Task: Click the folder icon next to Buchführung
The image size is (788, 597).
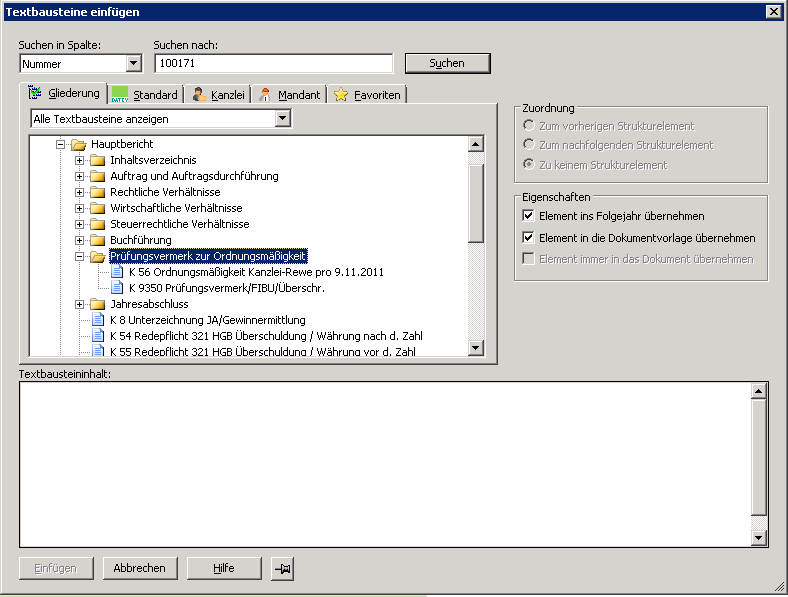Action: coord(98,240)
